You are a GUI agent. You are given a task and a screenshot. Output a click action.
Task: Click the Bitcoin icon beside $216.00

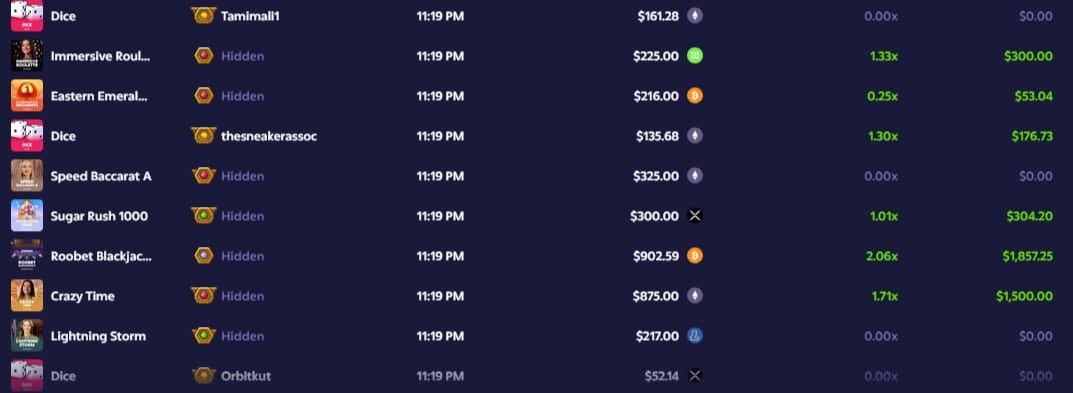pyautogui.click(x=695, y=96)
